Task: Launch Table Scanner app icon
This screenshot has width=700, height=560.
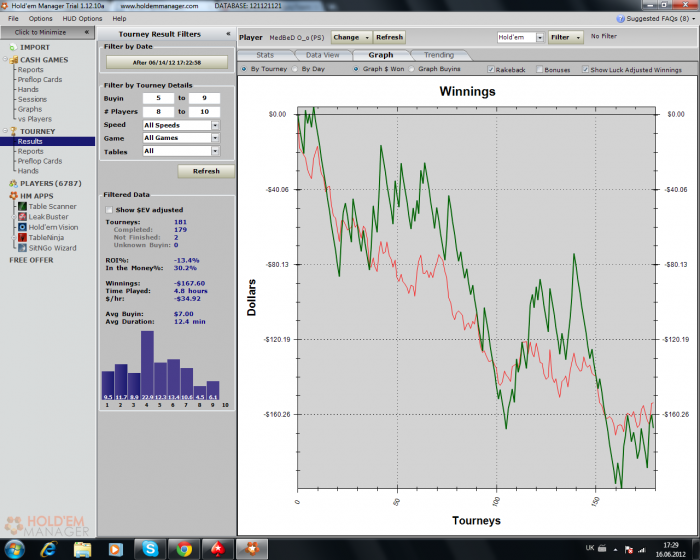Action: click(x=22, y=206)
